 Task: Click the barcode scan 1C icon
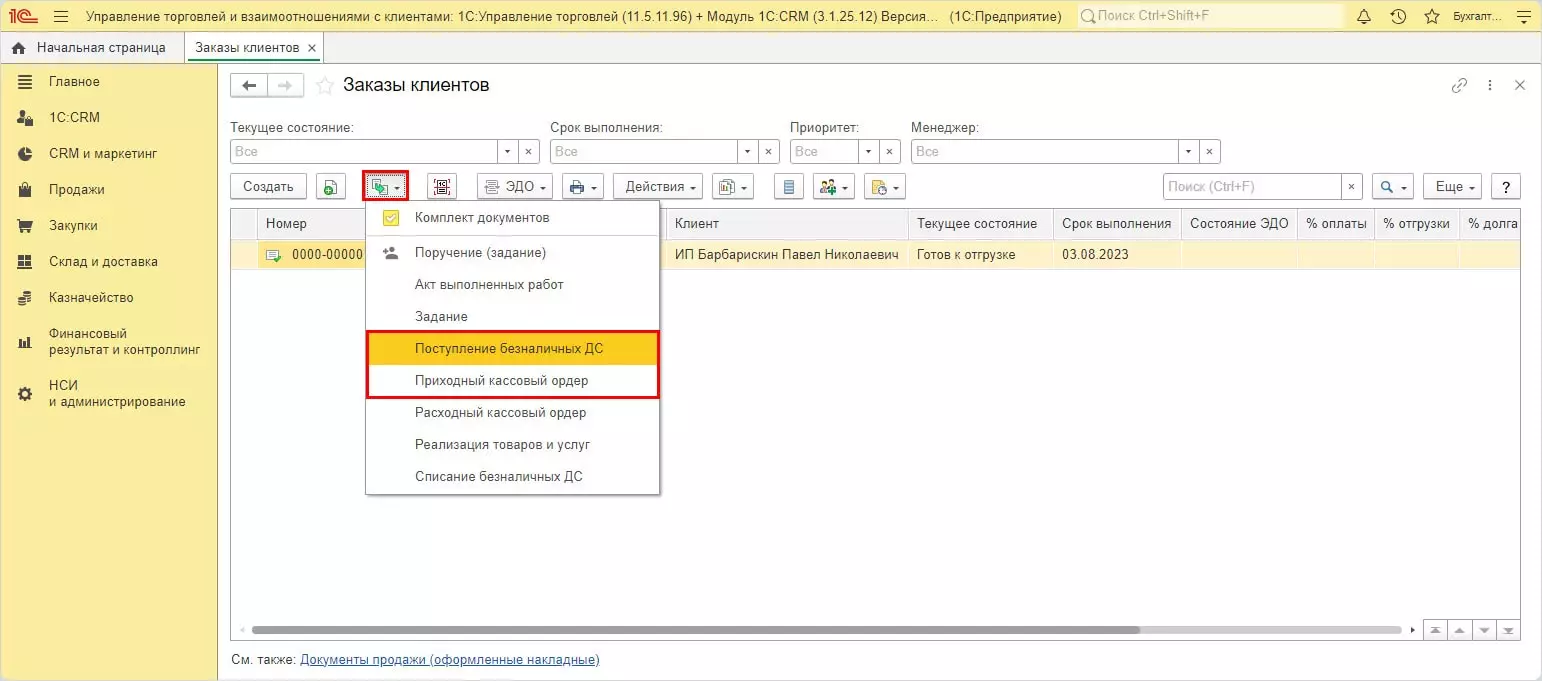(442, 187)
